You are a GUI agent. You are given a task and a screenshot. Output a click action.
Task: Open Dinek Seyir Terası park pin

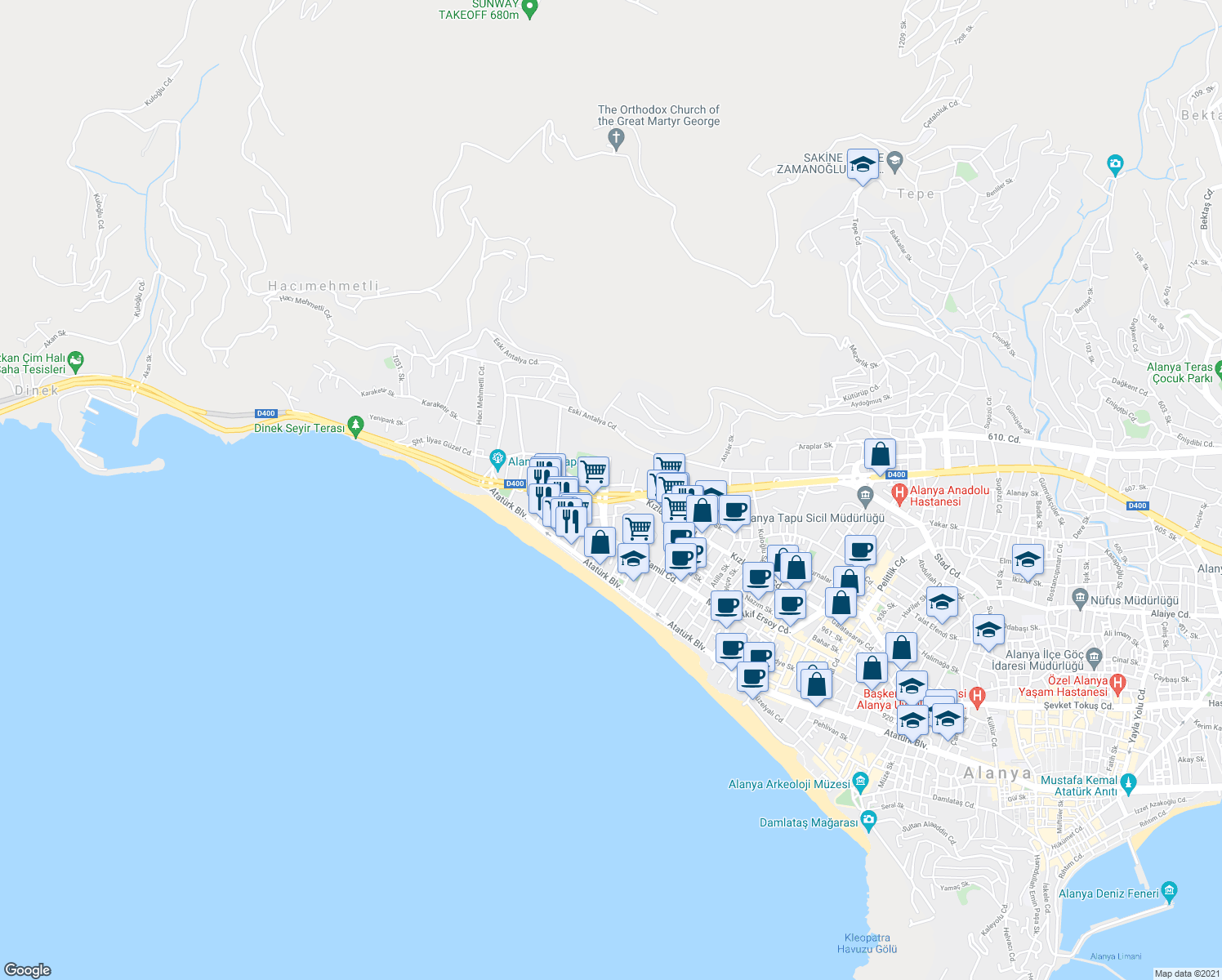click(x=355, y=425)
